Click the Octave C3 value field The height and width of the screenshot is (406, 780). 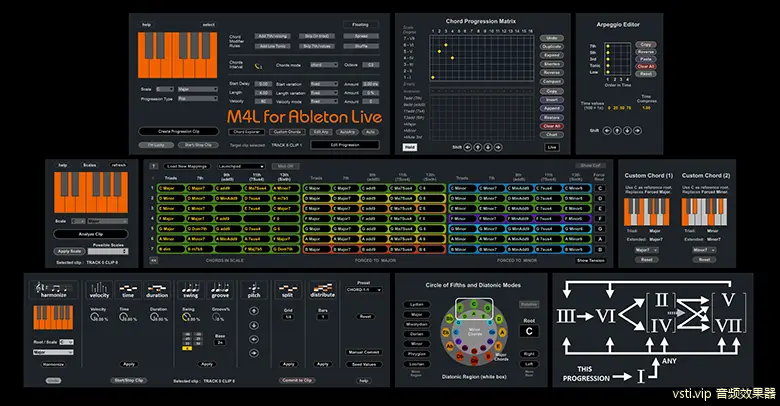pos(371,65)
